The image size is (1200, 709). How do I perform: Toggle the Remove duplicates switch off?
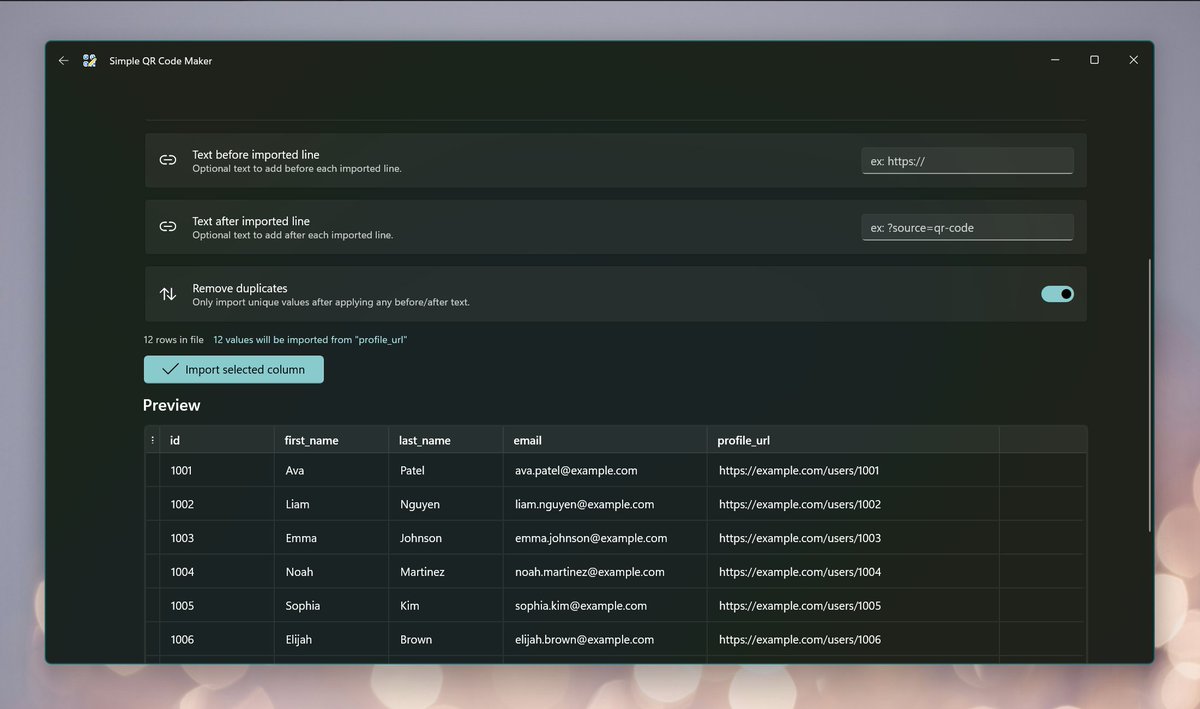coord(1057,294)
